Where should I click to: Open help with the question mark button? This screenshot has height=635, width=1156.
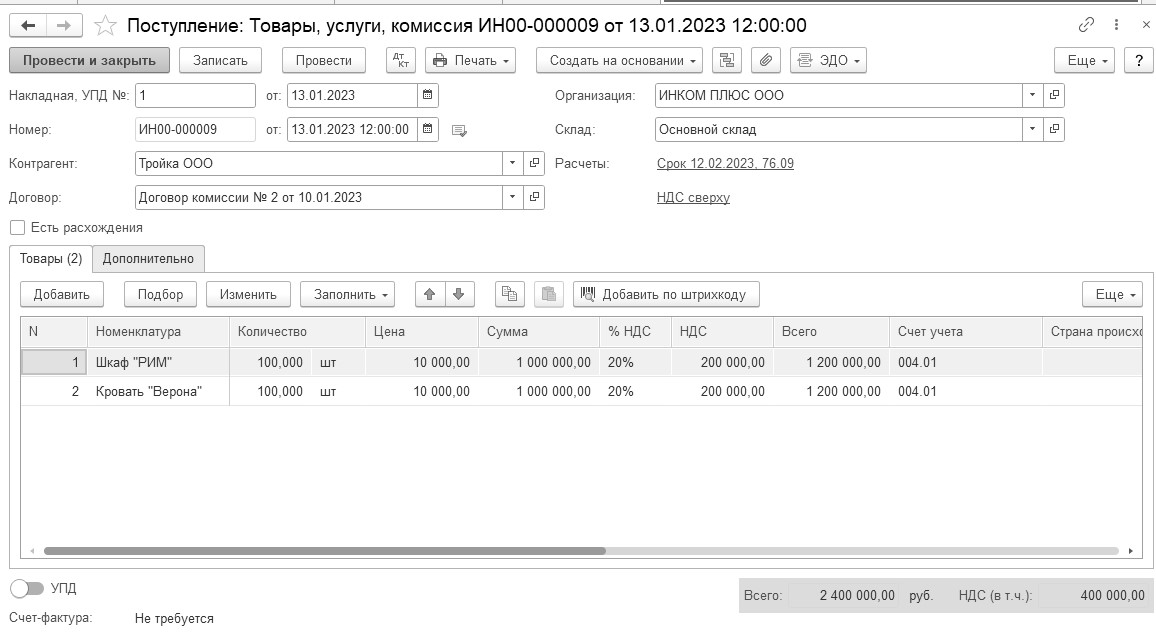(1138, 60)
